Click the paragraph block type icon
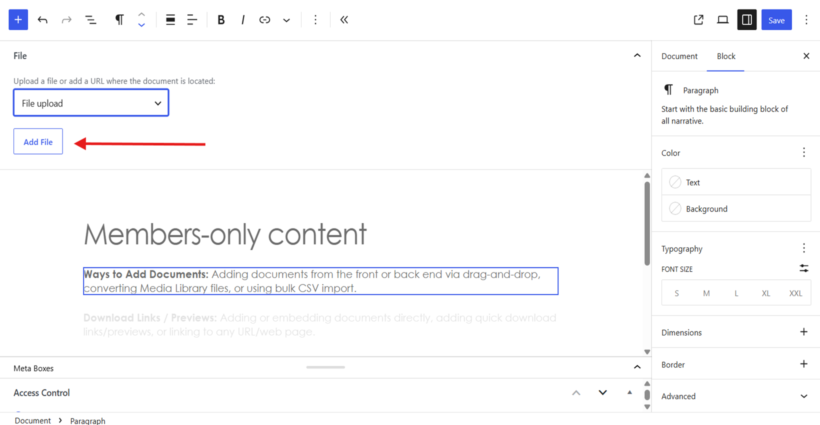Screen dimensions: 820x425 [x=119, y=20]
